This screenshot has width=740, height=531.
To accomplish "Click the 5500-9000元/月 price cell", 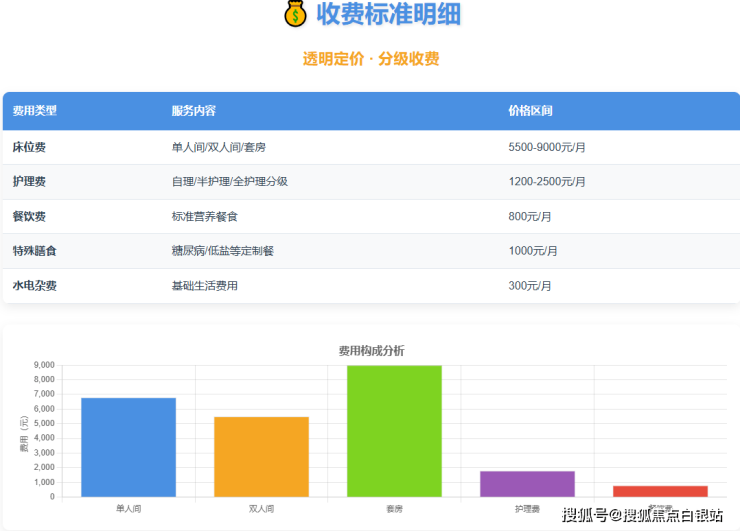I will (547, 147).
